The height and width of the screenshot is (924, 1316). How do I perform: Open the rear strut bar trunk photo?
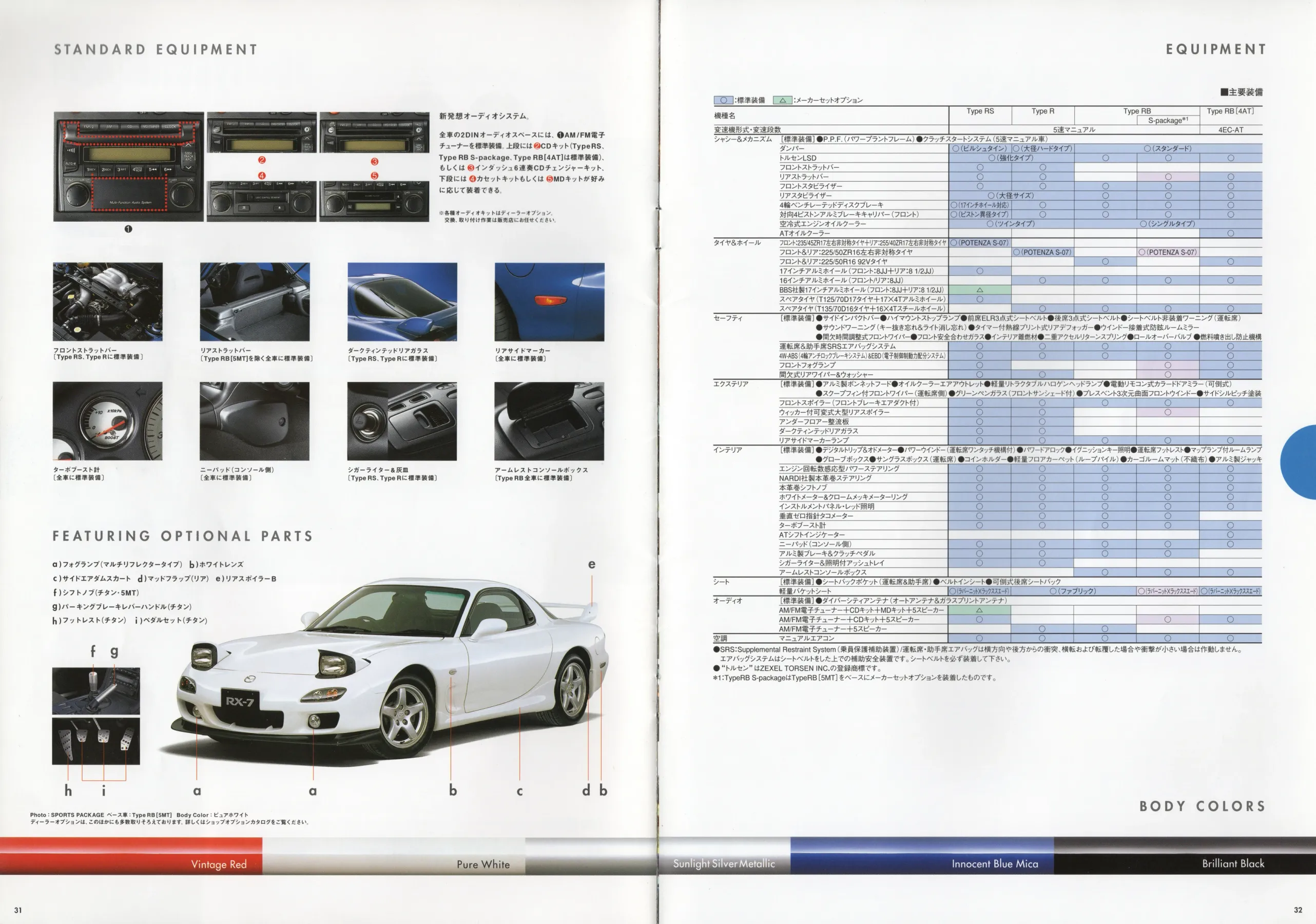click(x=255, y=302)
